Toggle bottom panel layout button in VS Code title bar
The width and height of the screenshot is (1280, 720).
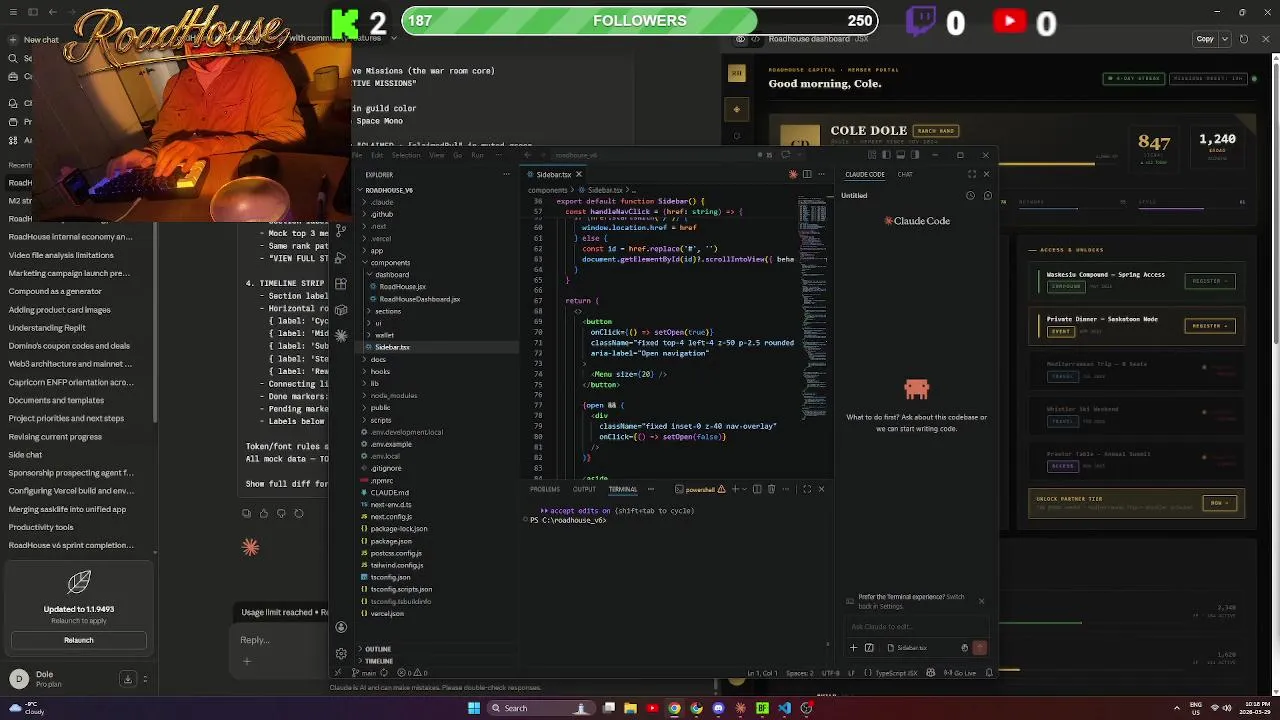(x=901, y=155)
